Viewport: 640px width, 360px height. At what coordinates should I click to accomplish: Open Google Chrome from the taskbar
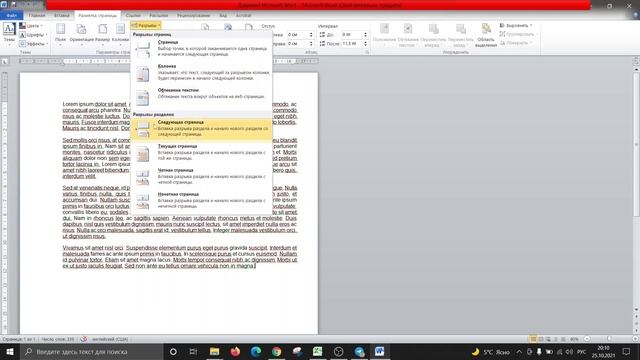(x=277, y=351)
